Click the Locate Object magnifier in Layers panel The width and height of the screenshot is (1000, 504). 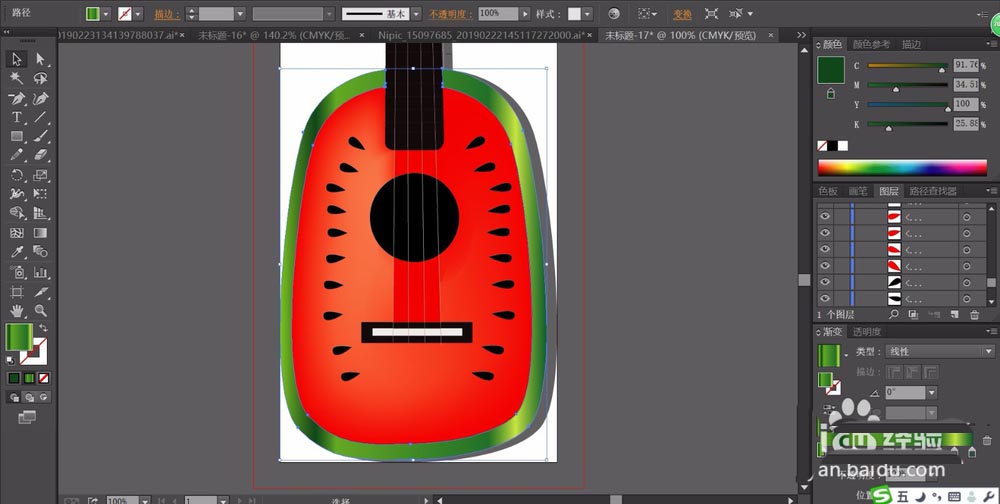[894, 315]
